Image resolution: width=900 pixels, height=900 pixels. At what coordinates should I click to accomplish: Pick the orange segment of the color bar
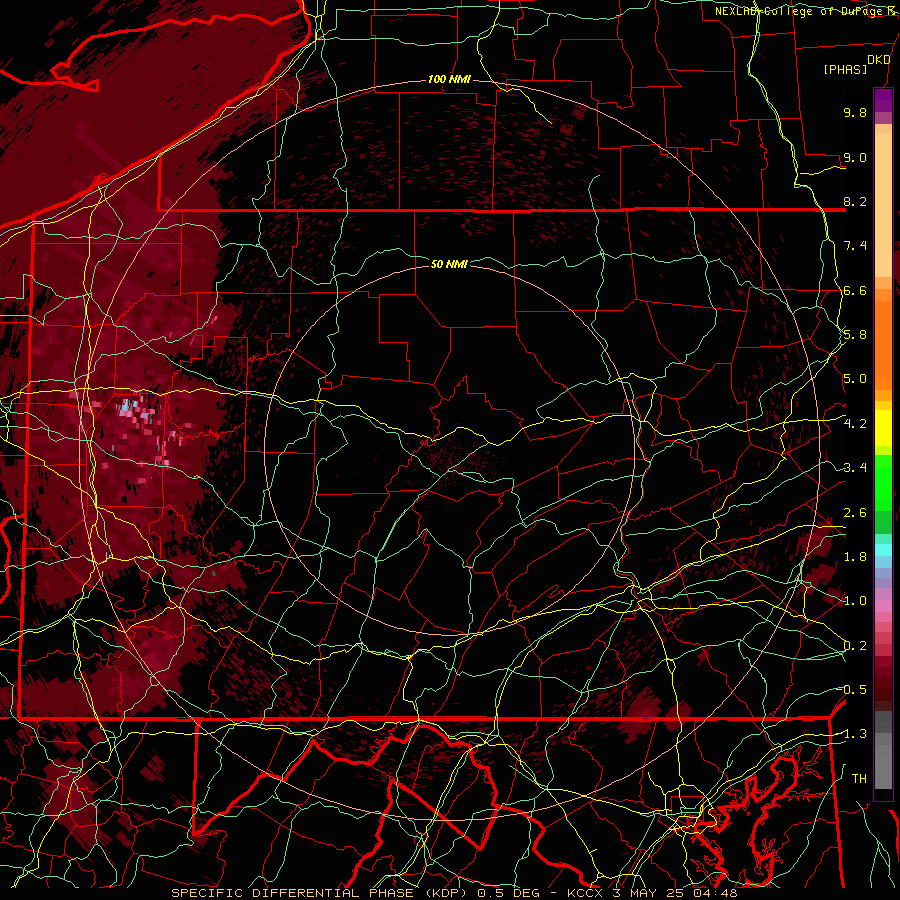pos(883,344)
